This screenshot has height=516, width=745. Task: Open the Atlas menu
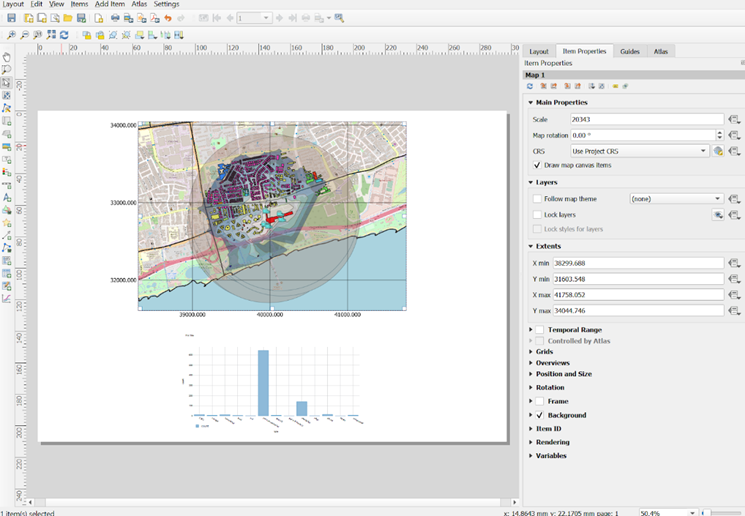pyautogui.click(x=139, y=4)
